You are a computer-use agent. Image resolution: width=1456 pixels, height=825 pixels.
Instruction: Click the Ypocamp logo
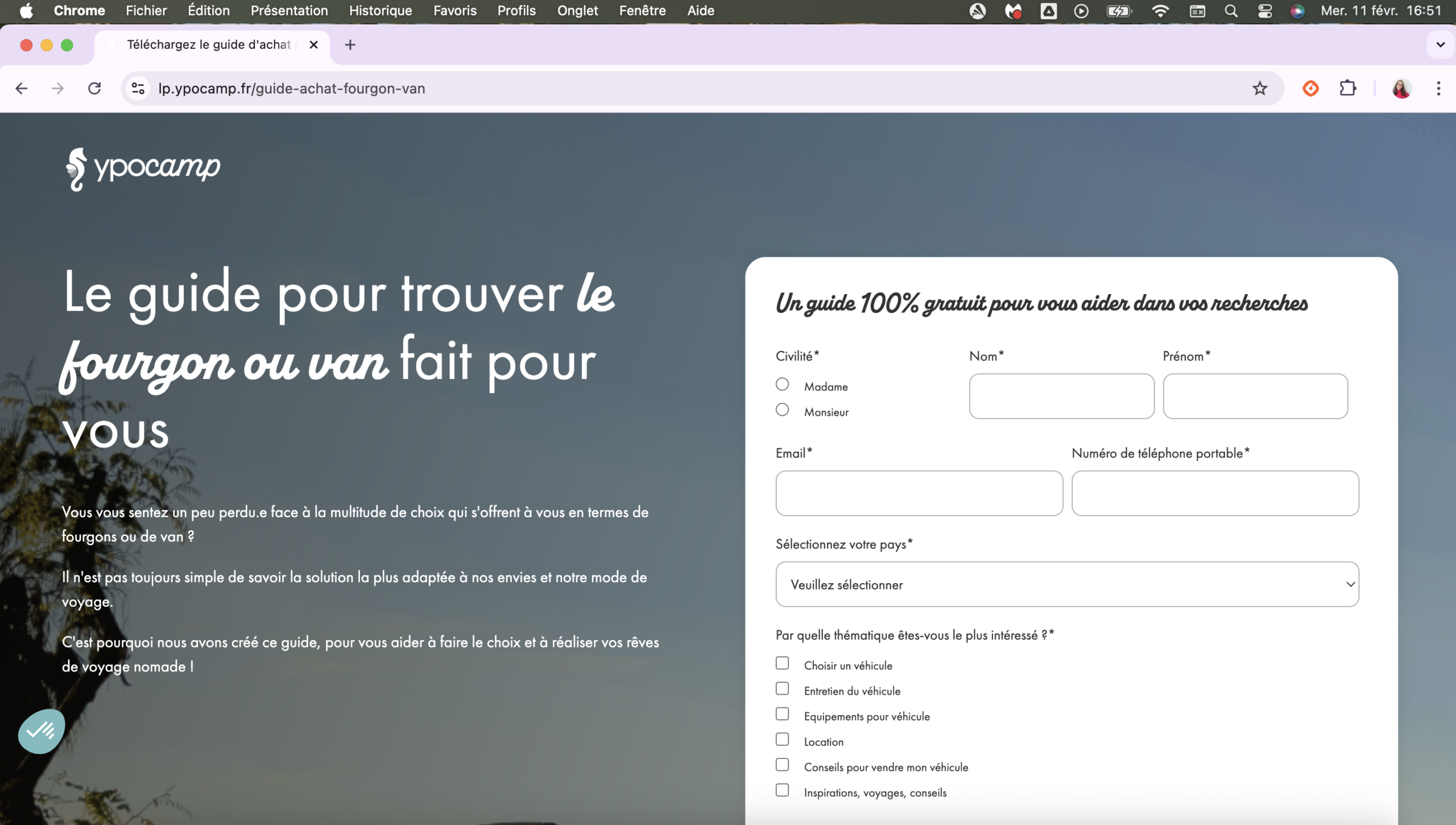pos(143,169)
